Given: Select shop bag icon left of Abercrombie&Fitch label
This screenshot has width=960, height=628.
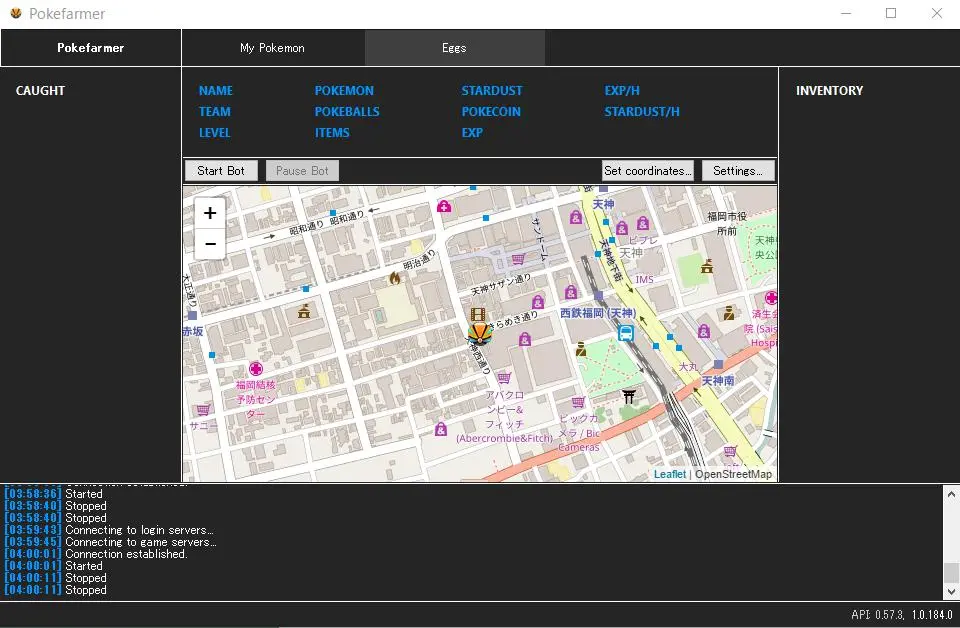Looking at the screenshot, I should tap(441, 429).
